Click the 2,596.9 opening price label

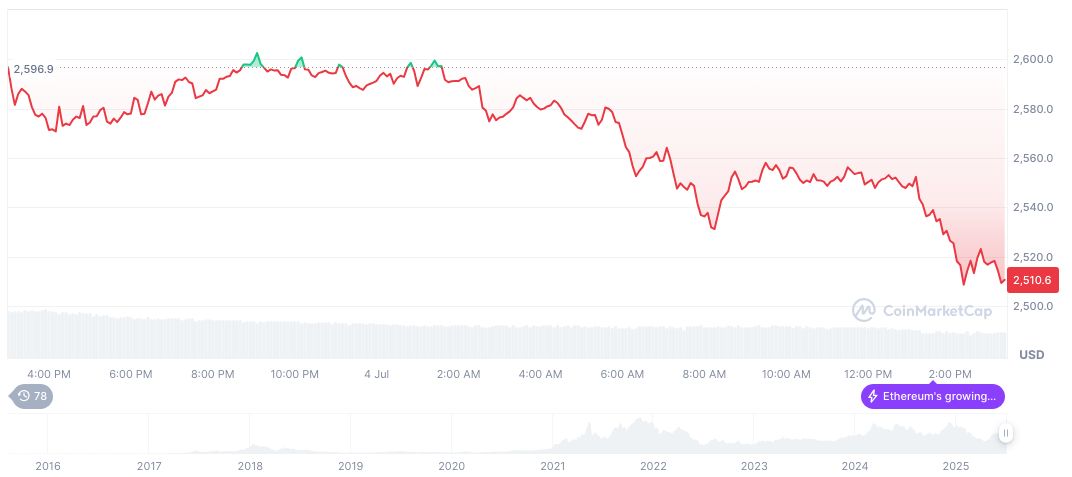click(x=33, y=69)
